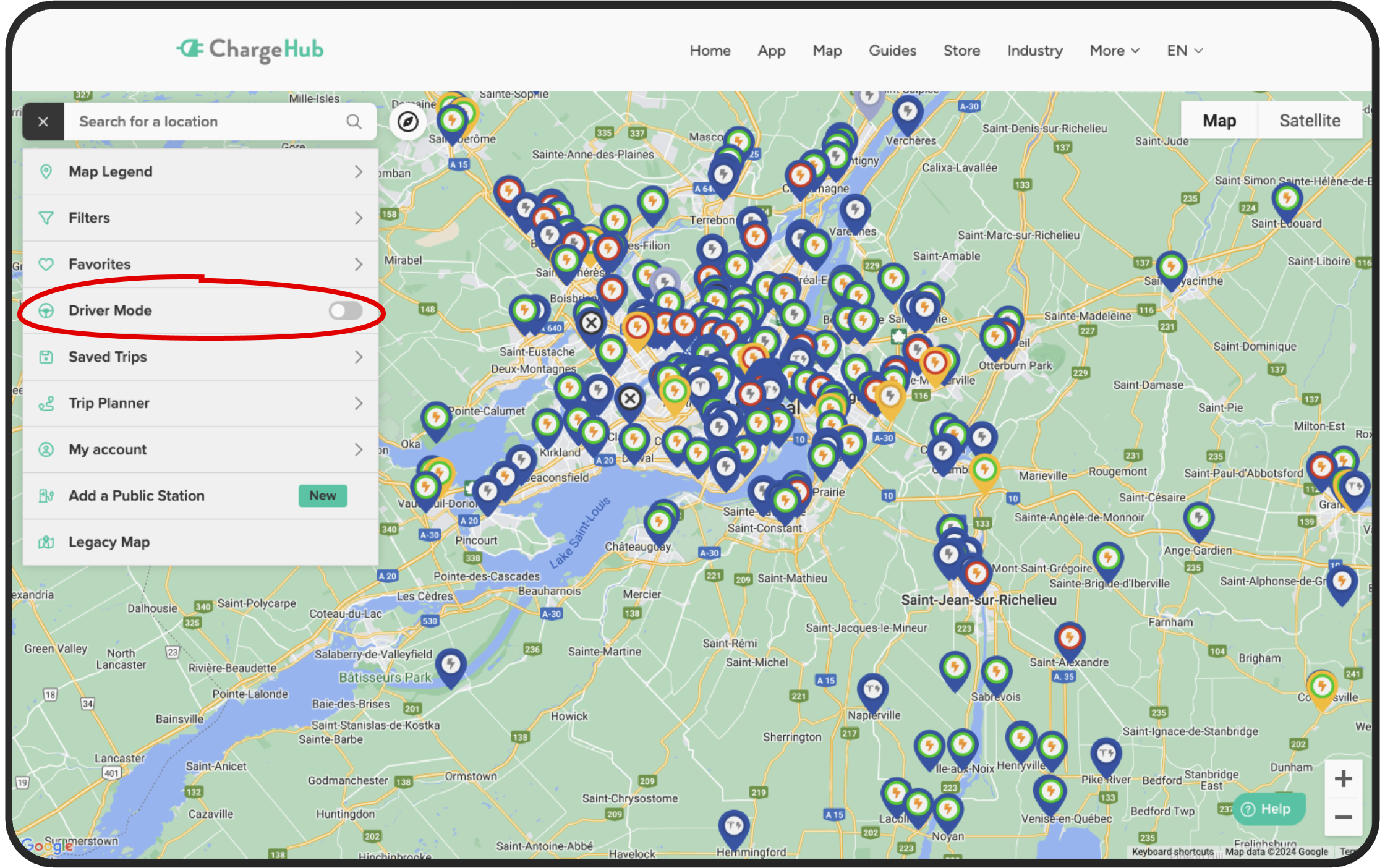1385x868 pixels.
Task: Close the sidebar with the X button
Action: [x=43, y=121]
